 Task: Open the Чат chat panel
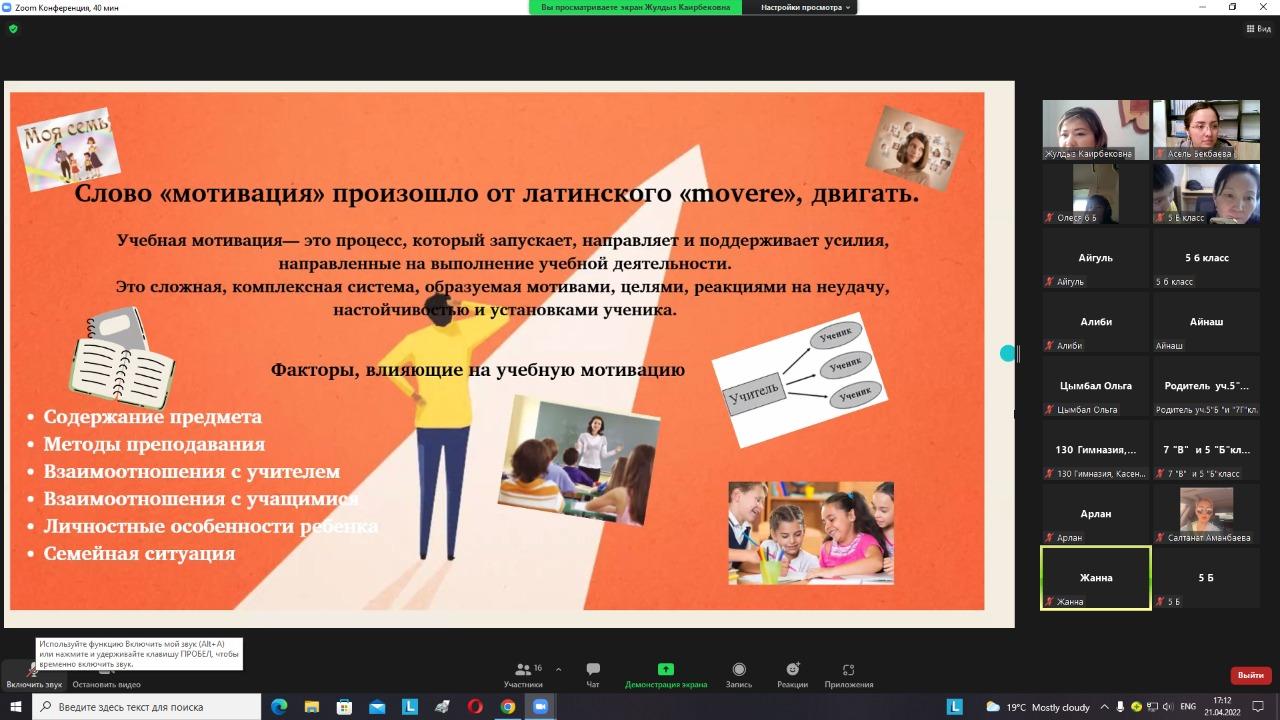pyautogui.click(x=593, y=675)
